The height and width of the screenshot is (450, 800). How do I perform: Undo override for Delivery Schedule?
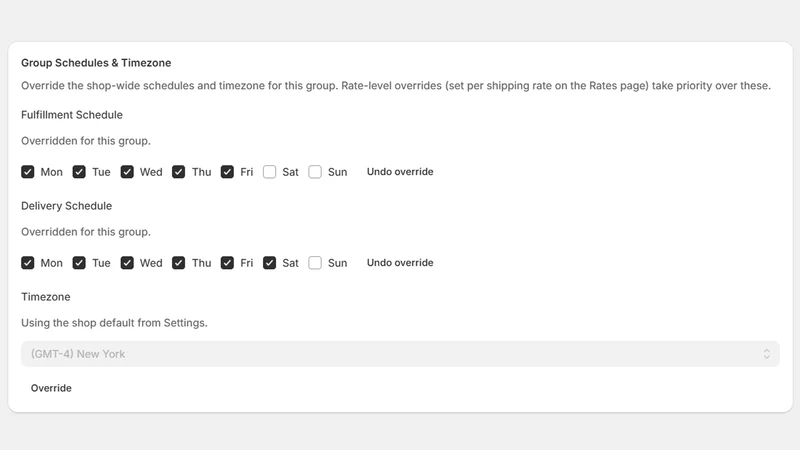[x=400, y=263]
